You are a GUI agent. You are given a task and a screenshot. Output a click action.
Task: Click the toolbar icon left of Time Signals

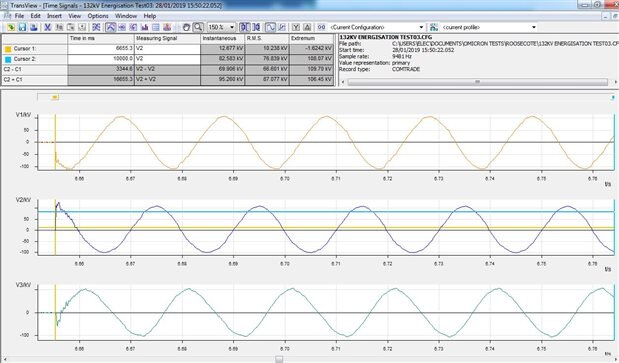[x=96, y=27]
